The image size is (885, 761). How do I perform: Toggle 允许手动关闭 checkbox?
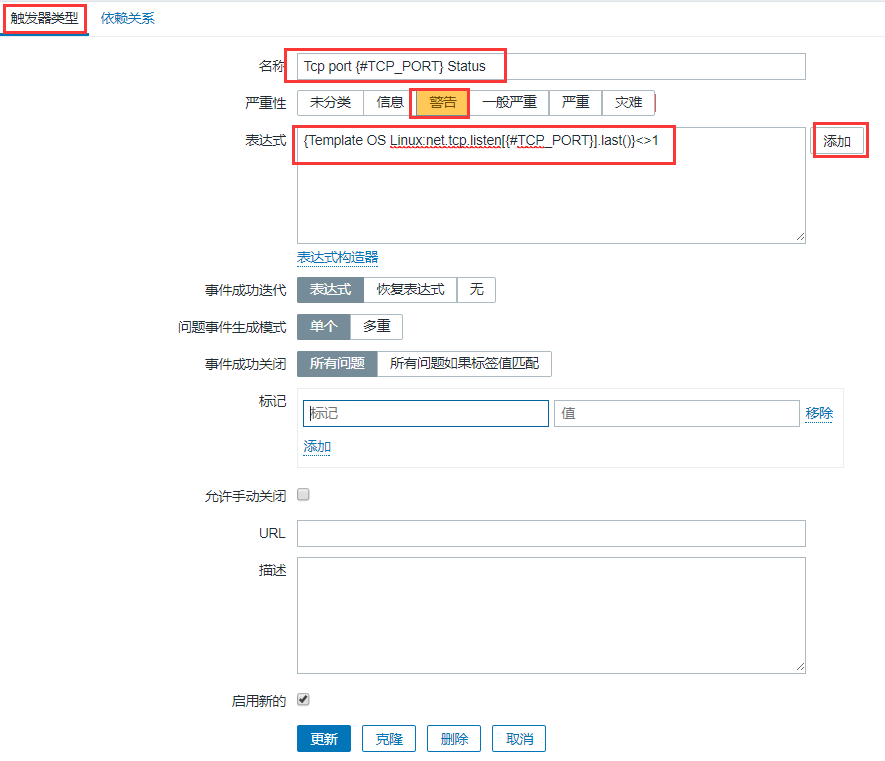303,495
